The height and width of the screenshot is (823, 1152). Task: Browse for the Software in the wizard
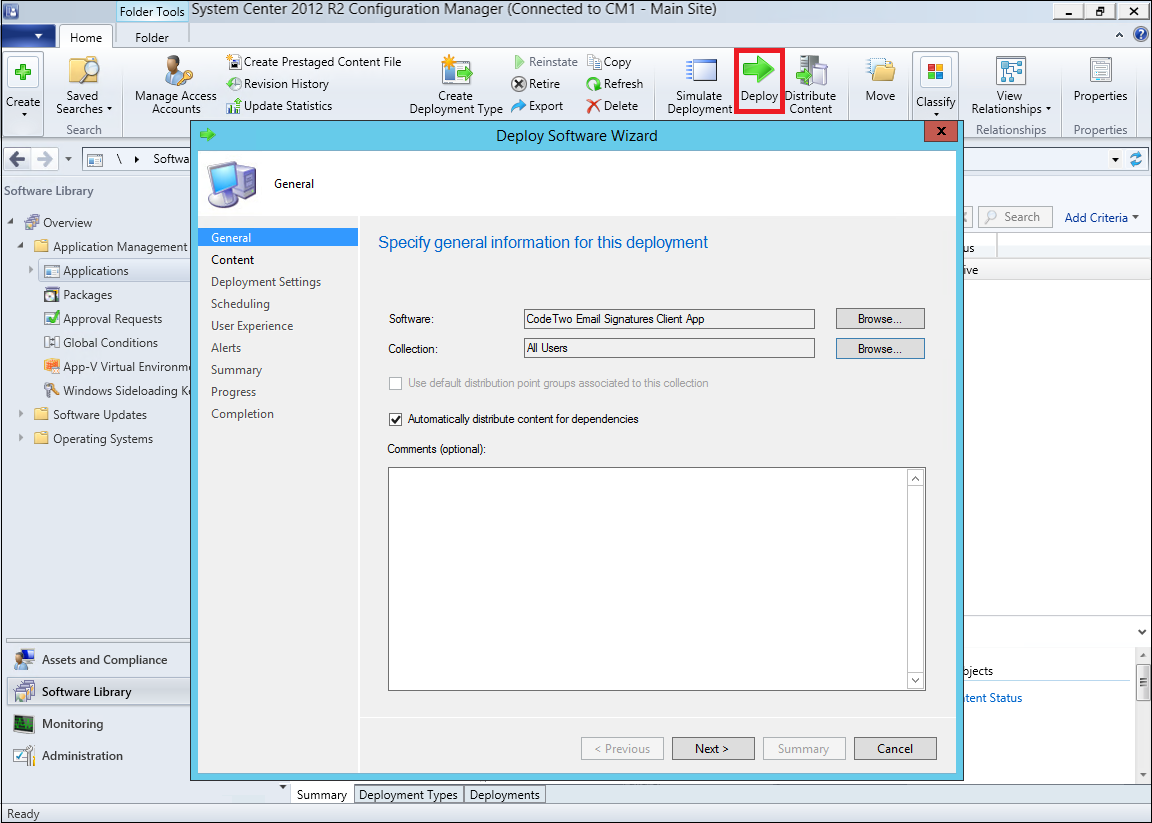[x=880, y=319]
